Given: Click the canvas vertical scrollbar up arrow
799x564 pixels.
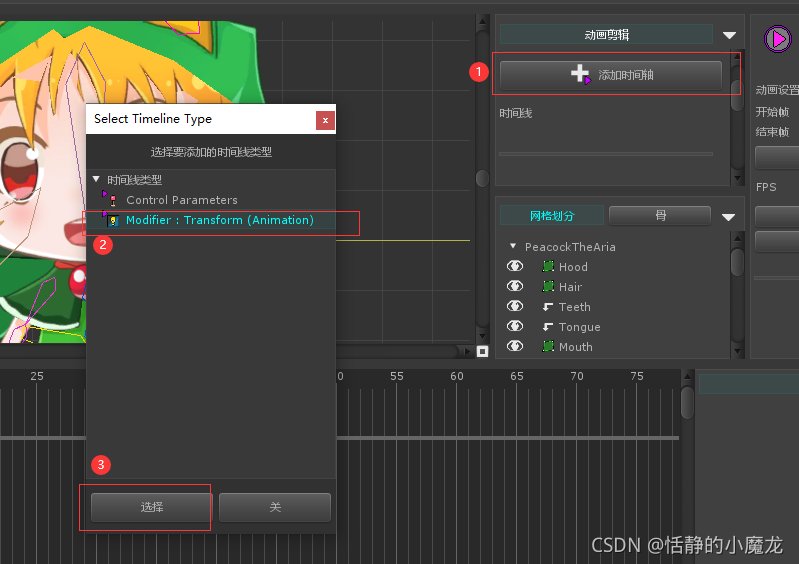Looking at the screenshot, I should [482, 21].
